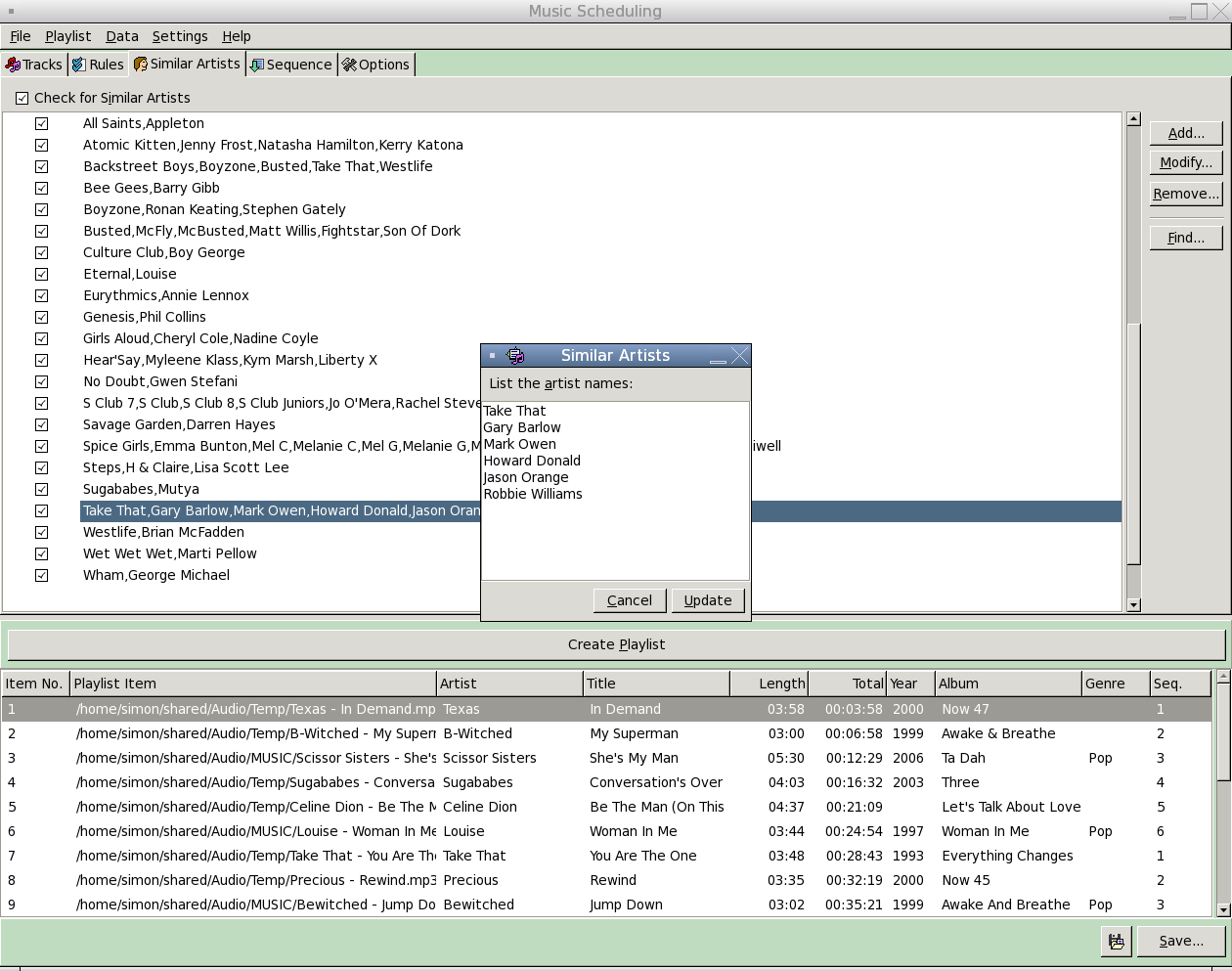The width and height of the screenshot is (1232, 971).
Task: Switch to the Sequence tab
Action: click(291, 65)
